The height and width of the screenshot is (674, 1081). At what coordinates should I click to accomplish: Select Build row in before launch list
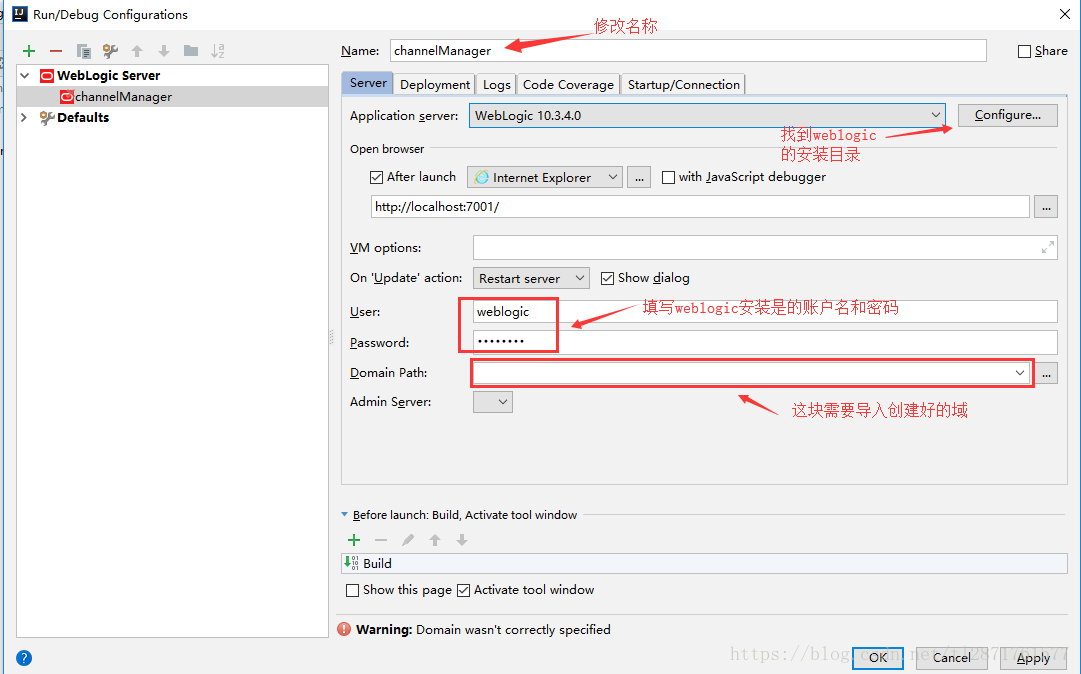point(704,563)
